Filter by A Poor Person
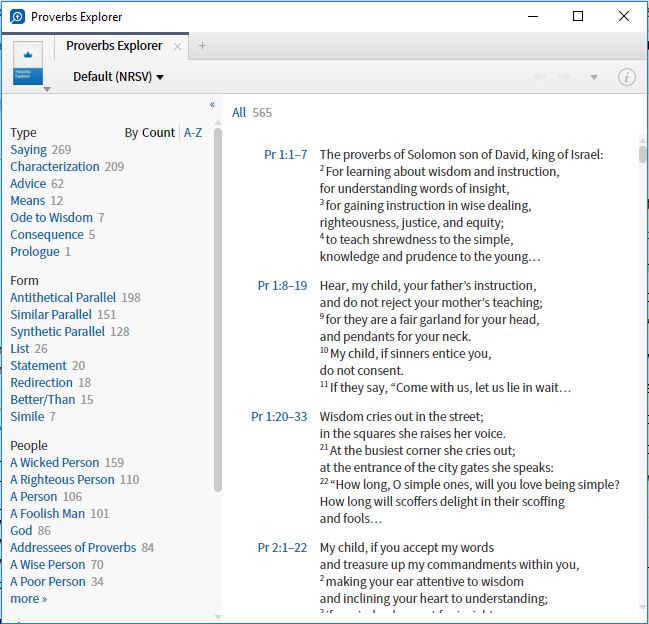 [x=48, y=582]
